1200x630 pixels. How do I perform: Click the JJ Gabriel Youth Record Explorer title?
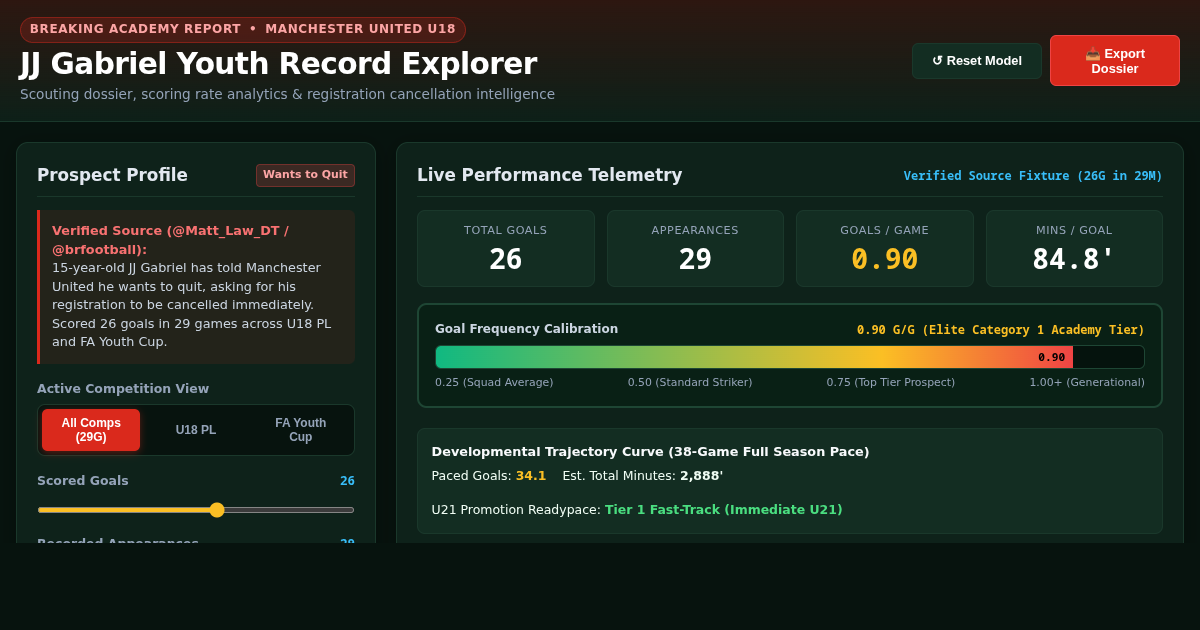(278, 64)
